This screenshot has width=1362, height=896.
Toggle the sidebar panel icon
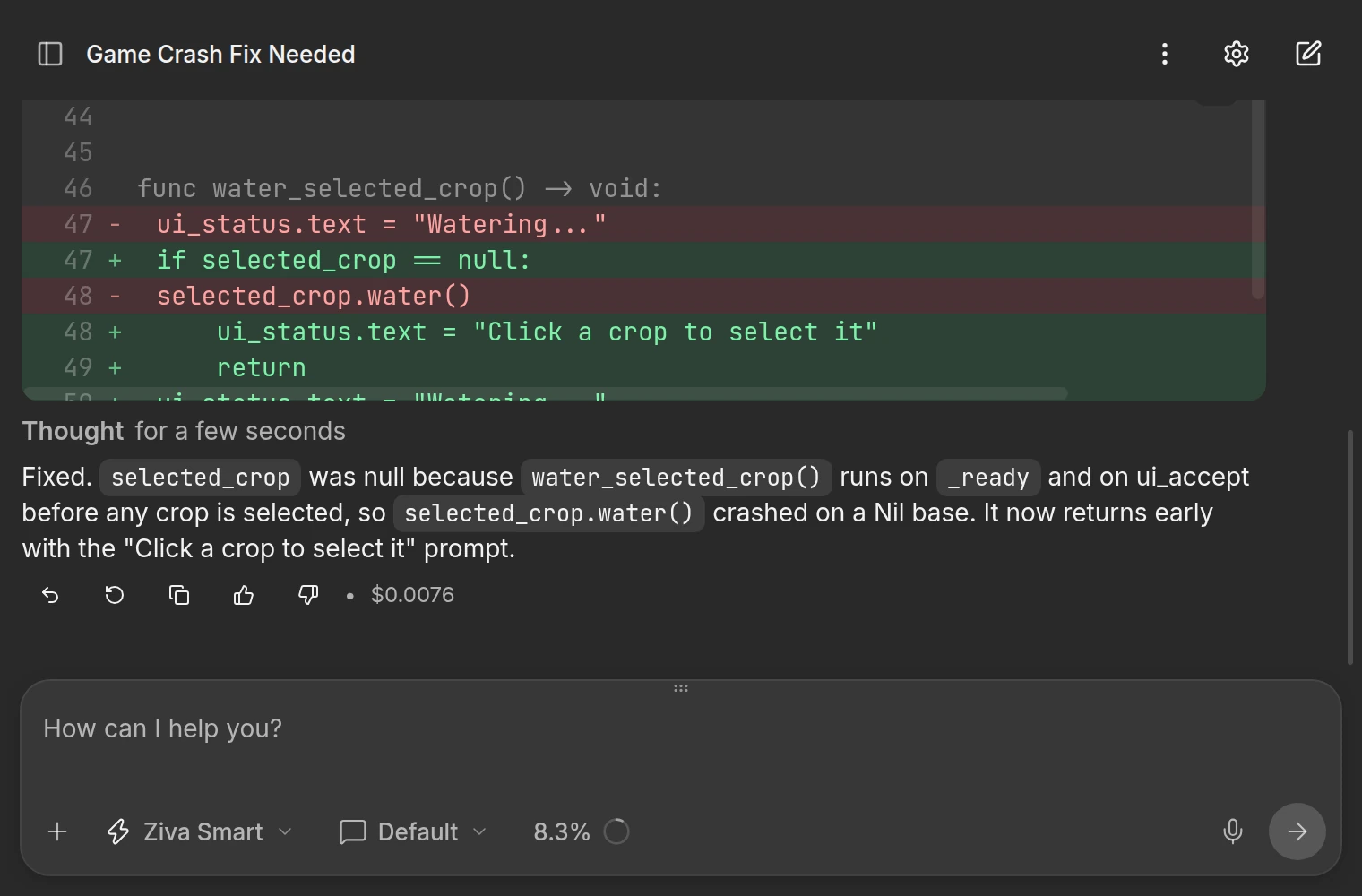(x=50, y=54)
